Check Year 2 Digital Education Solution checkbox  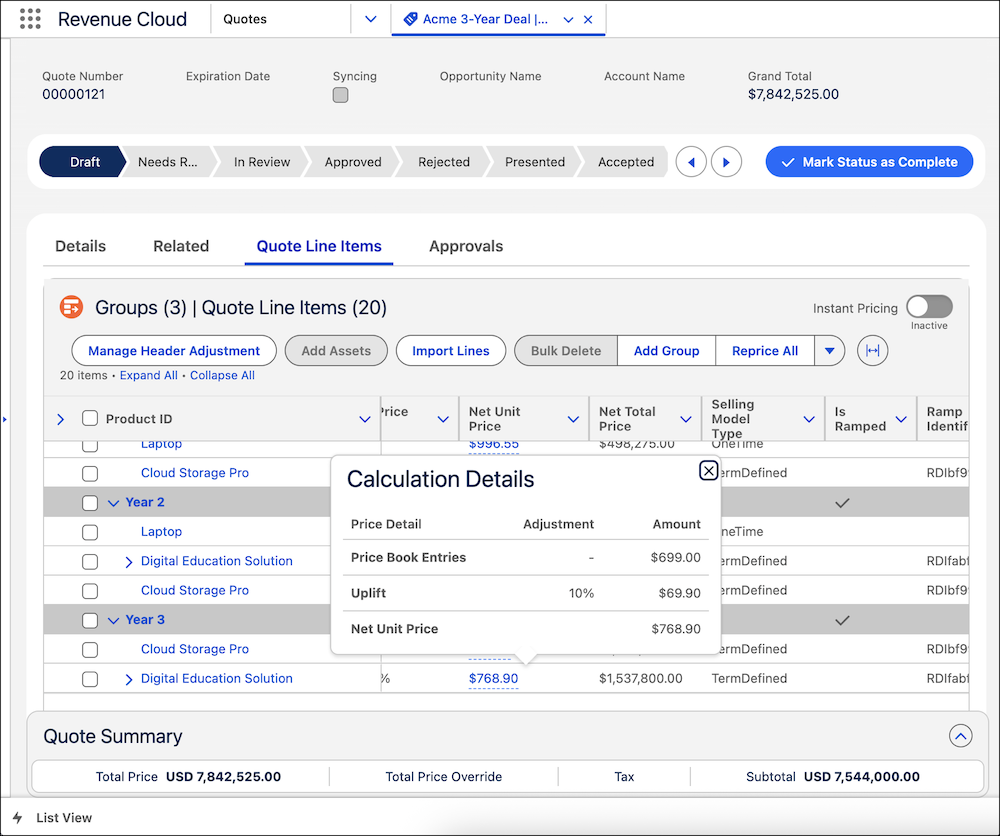point(90,561)
